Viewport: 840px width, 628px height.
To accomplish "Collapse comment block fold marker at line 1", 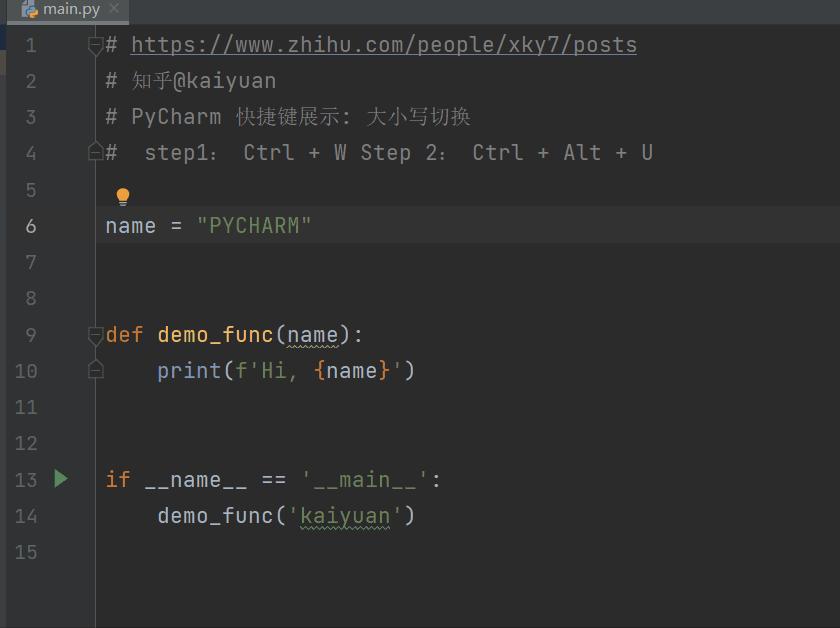I will 95,46.
